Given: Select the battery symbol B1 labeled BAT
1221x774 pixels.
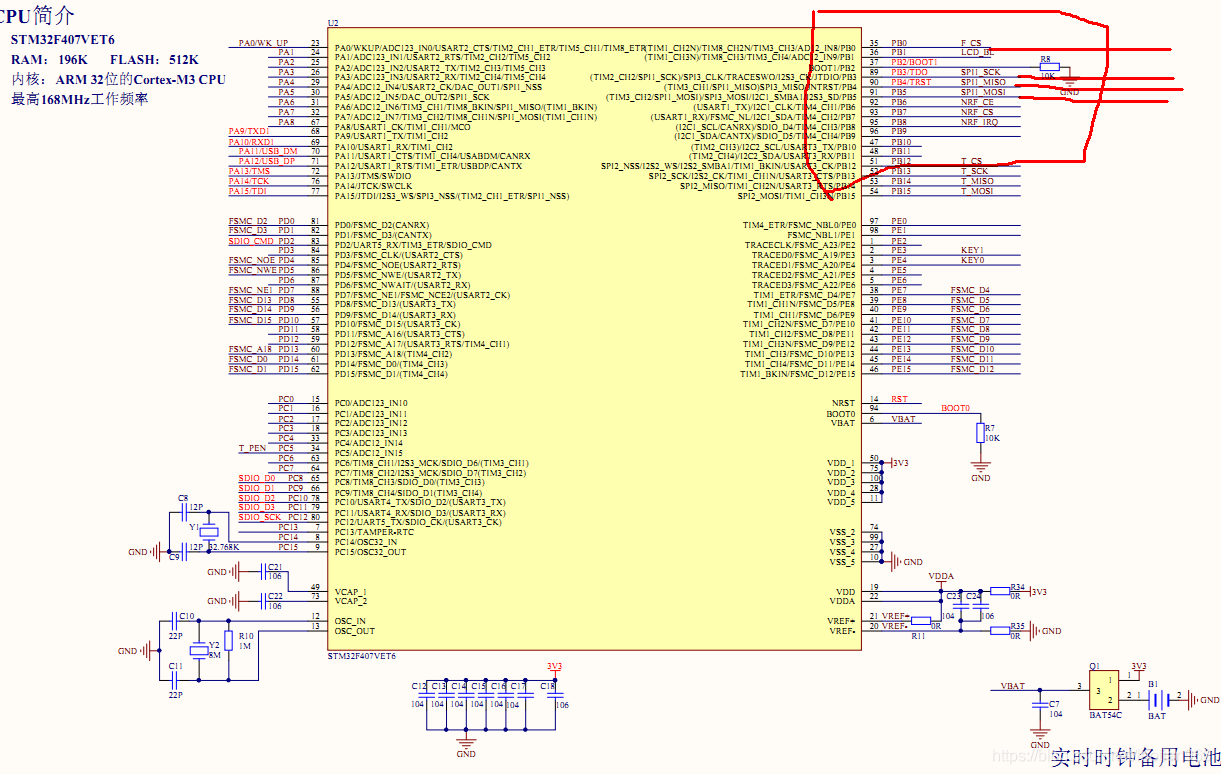Looking at the screenshot, I should [x=1158, y=700].
